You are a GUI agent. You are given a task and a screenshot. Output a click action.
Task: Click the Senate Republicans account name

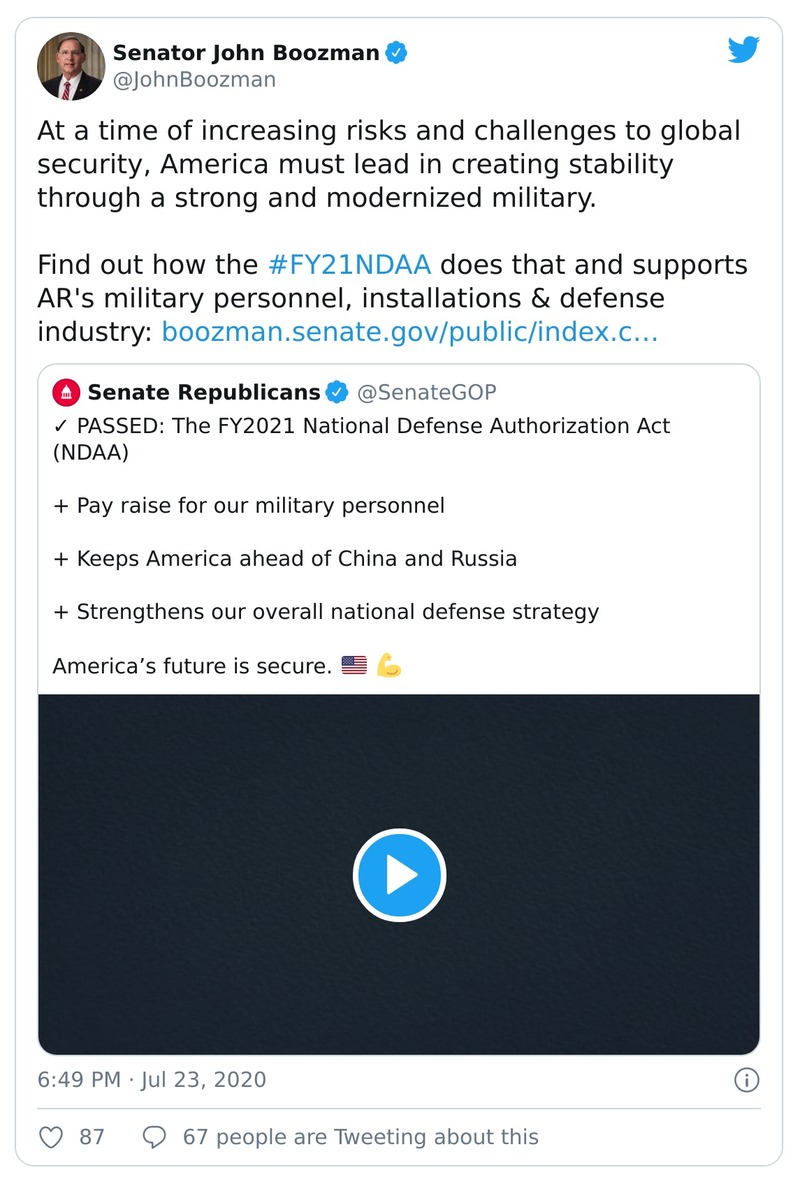click(204, 392)
